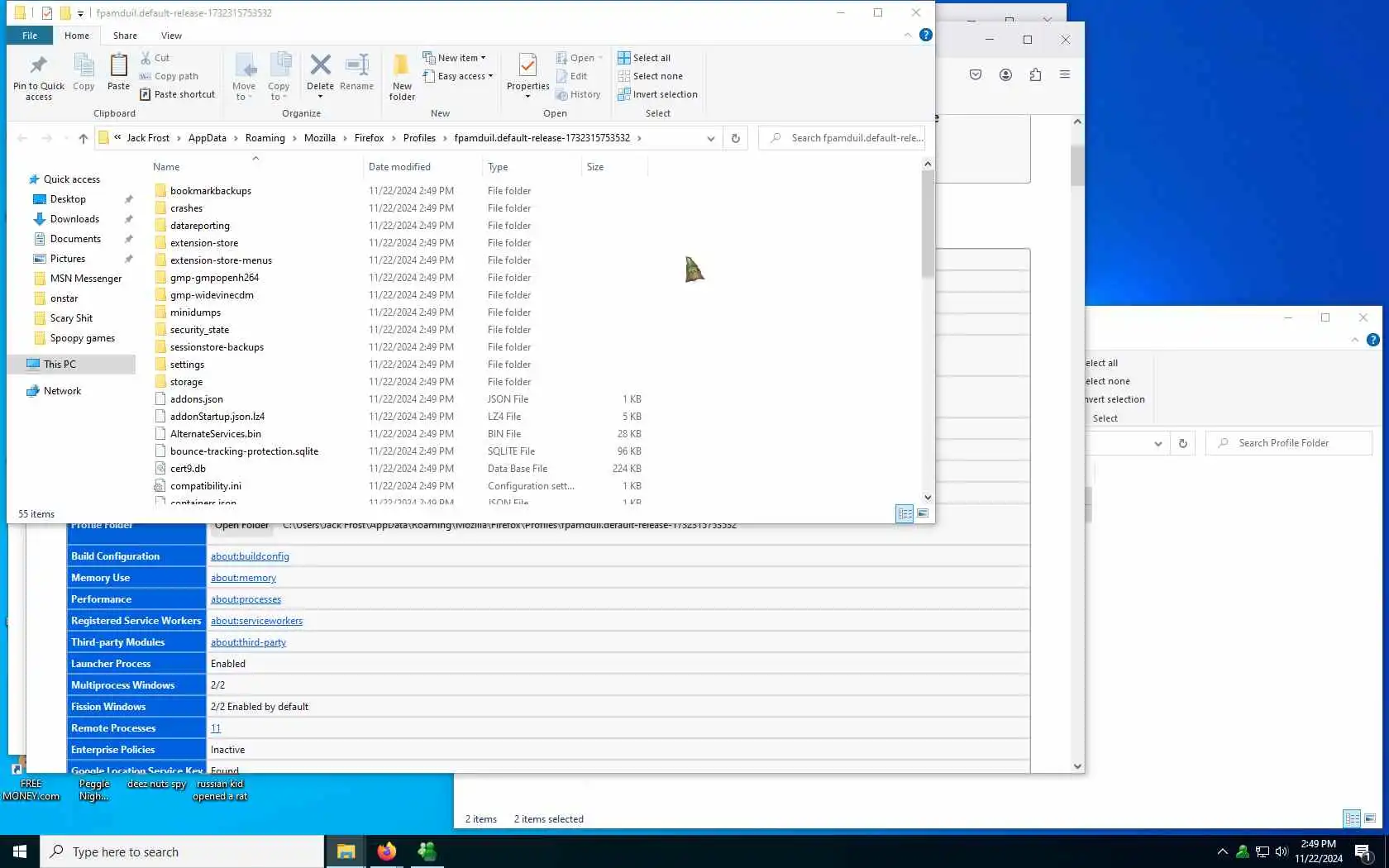Click the Search Profile Folder box

coord(1289,443)
